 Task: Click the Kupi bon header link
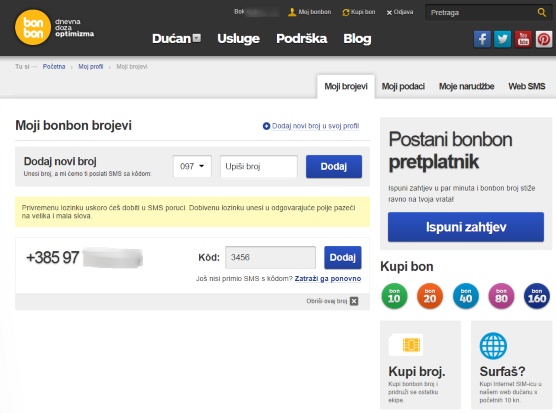[363, 12]
